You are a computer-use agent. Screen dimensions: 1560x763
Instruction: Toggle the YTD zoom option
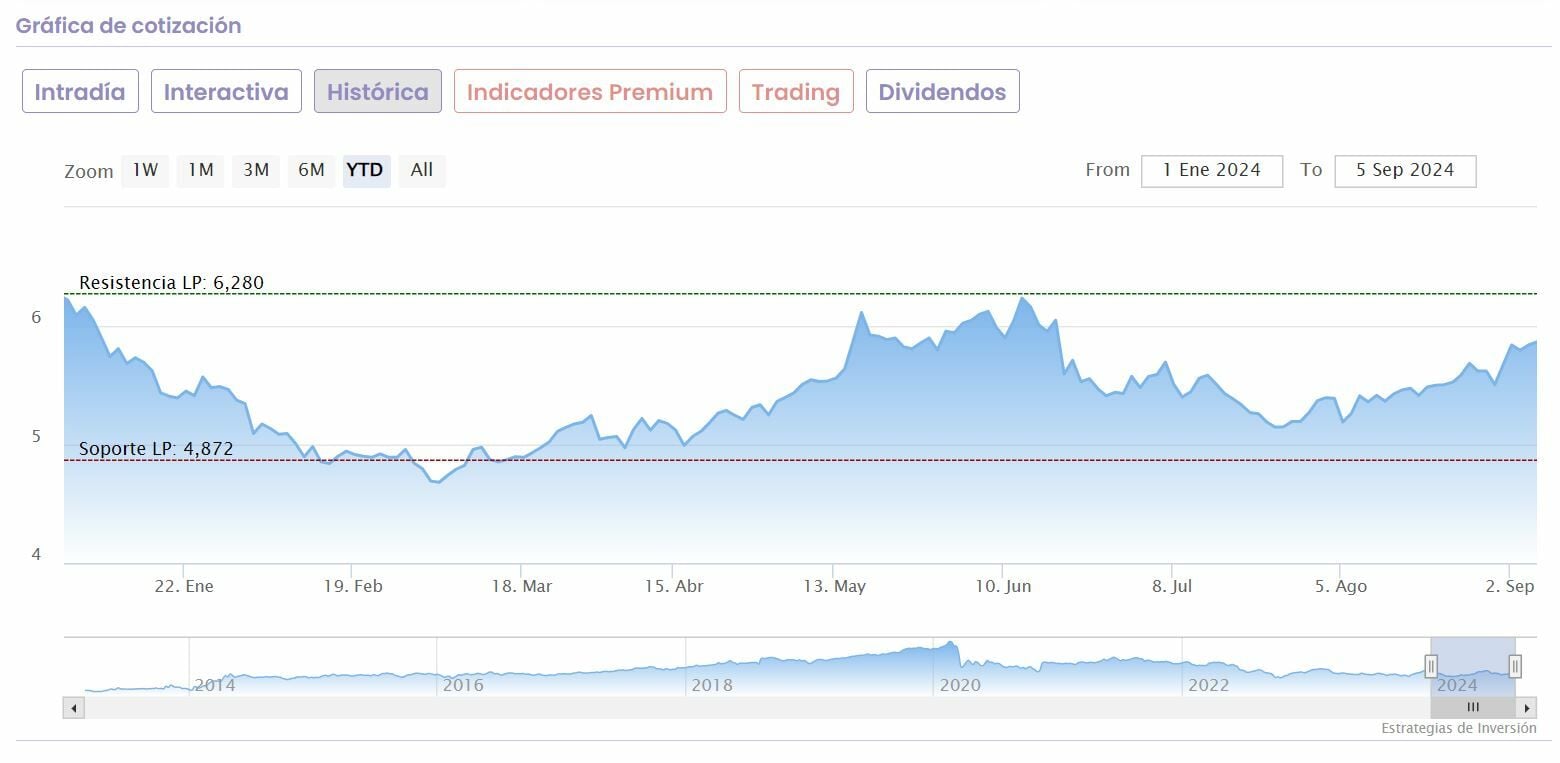(365, 170)
